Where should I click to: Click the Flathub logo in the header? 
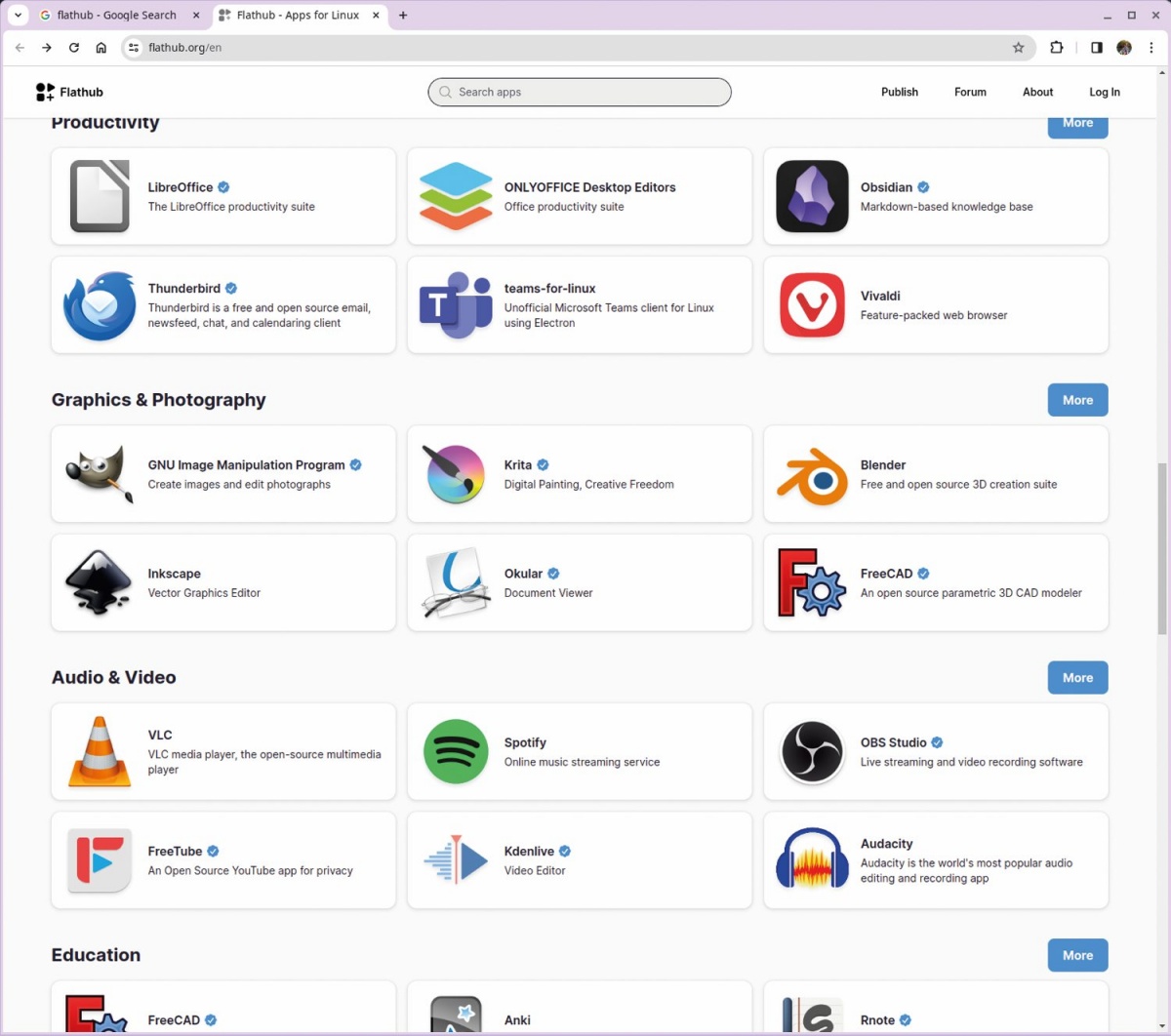[69, 92]
